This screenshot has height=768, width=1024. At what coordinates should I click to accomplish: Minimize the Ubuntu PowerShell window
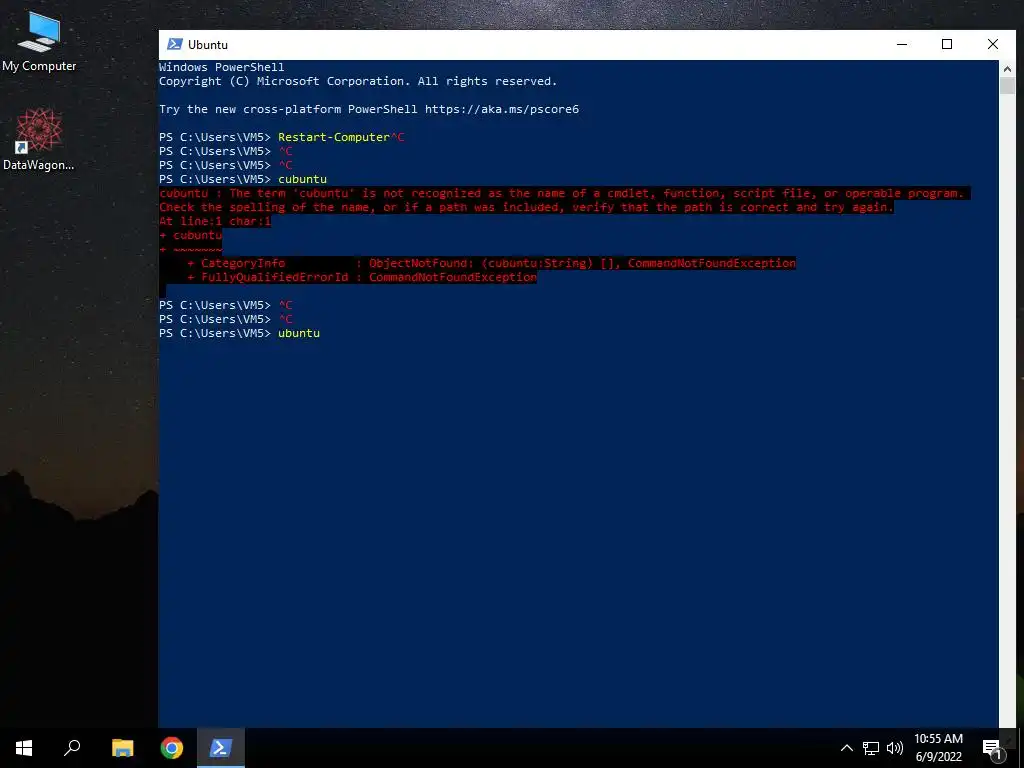coord(902,44)
